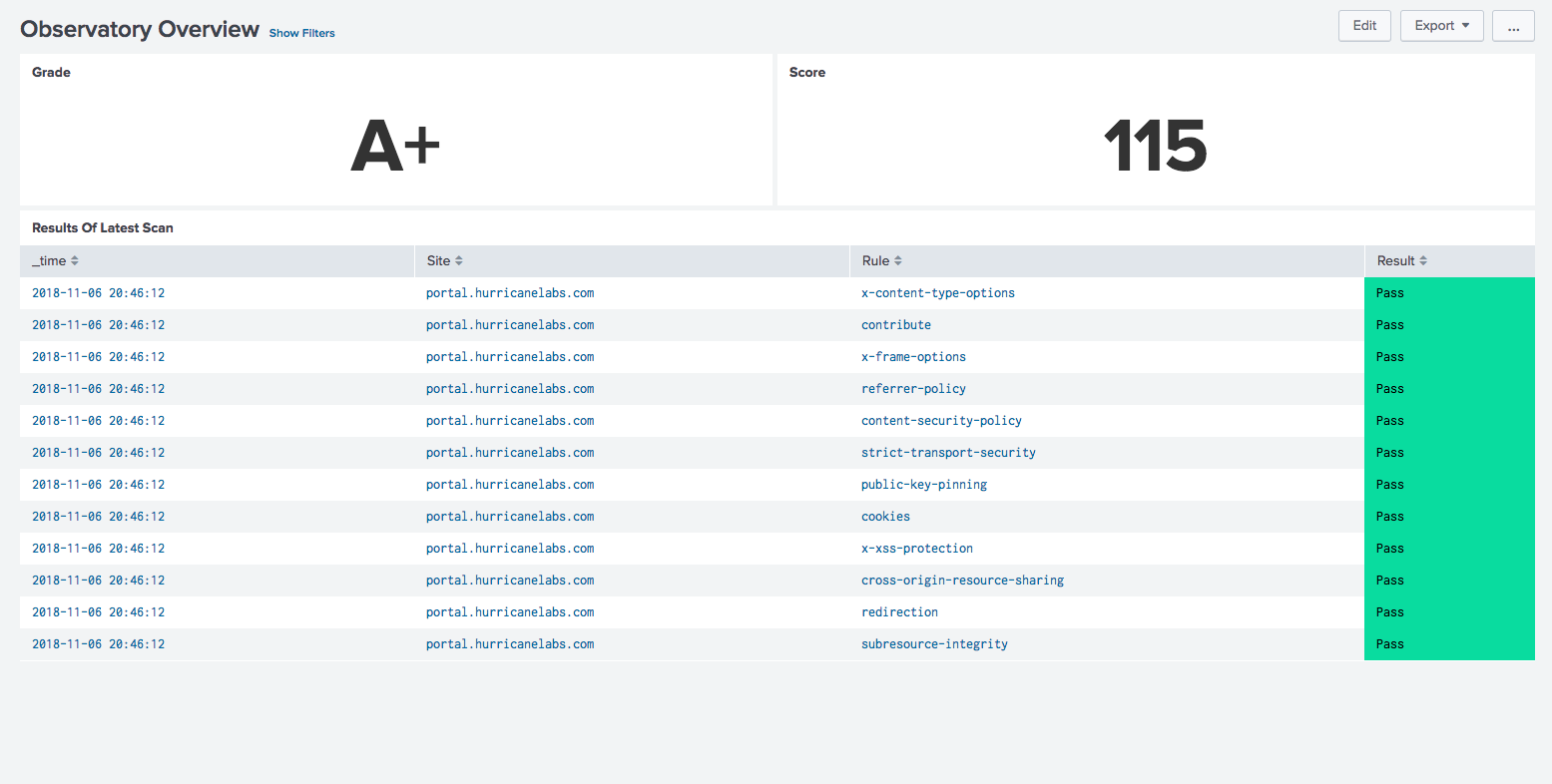The width and height of the screenshot is (1552, 784).
Task: Expand the Export options arrow
Action: 1465,25
